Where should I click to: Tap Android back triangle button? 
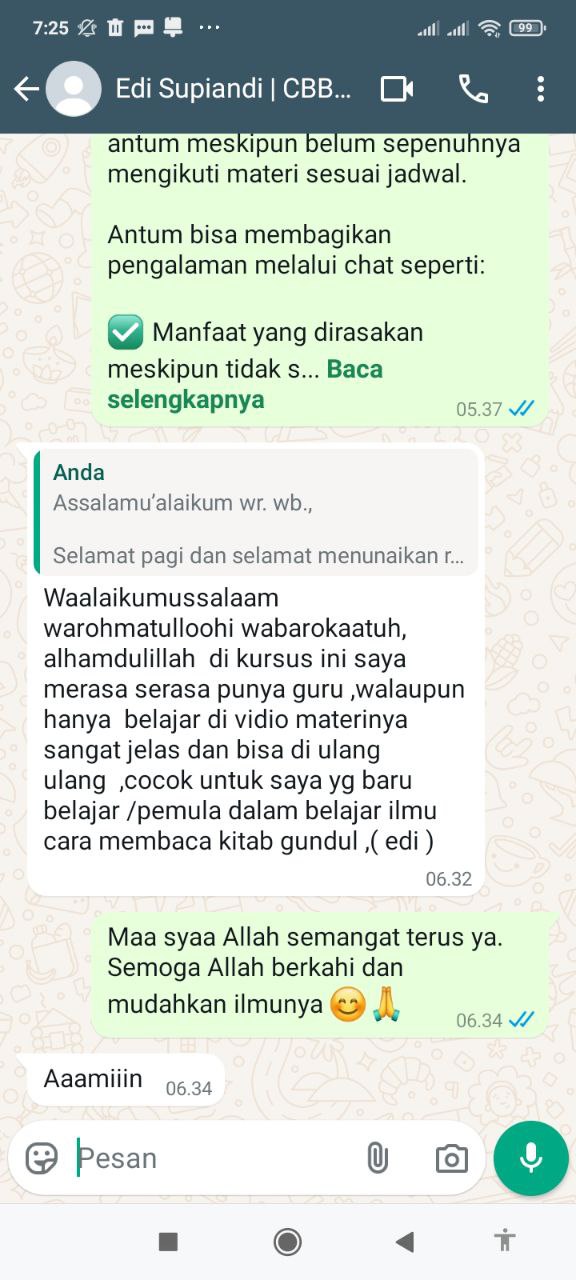[x=404, y=1241]
